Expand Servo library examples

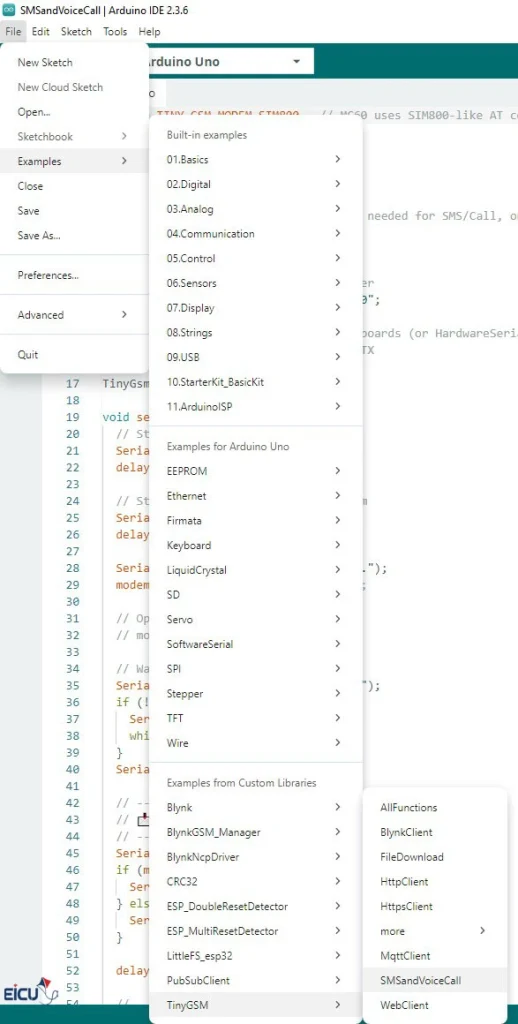point(255,619)
